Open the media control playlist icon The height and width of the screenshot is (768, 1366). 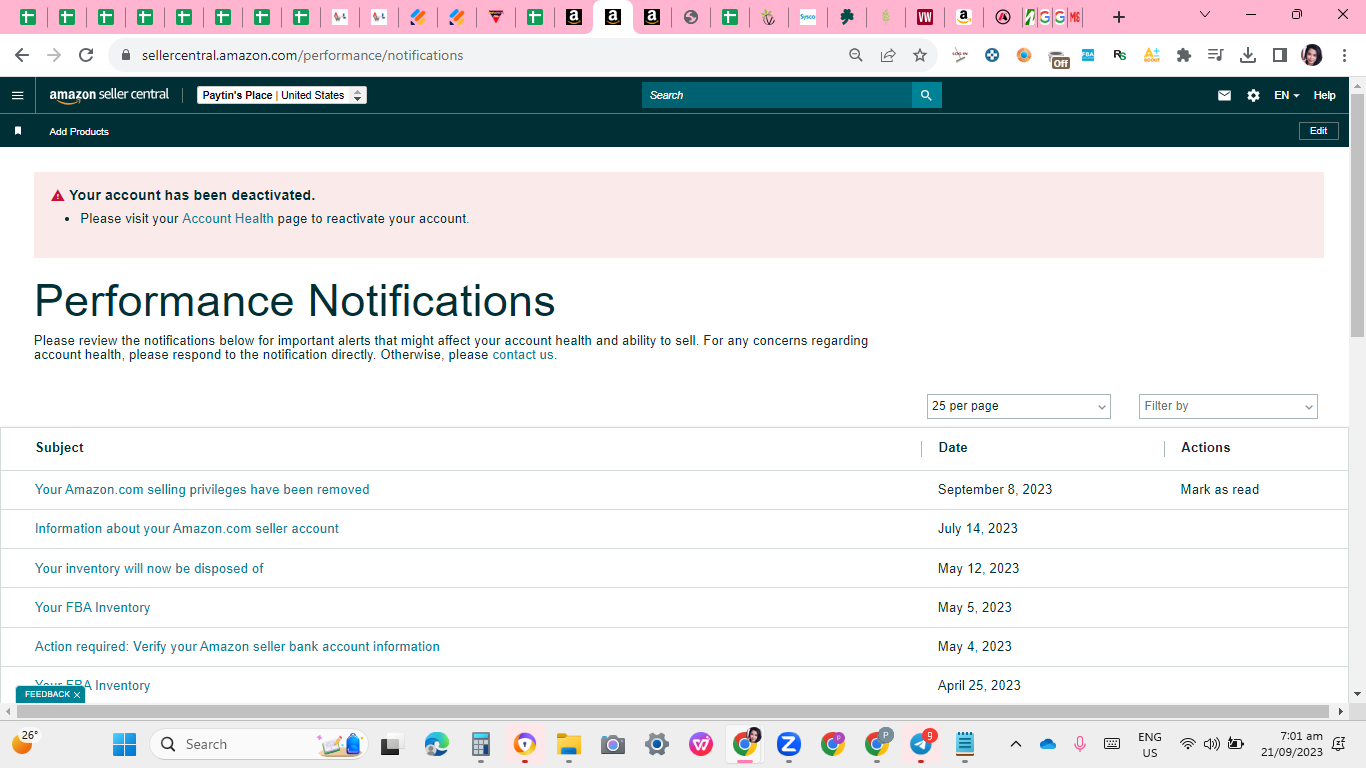(1216, 55)
